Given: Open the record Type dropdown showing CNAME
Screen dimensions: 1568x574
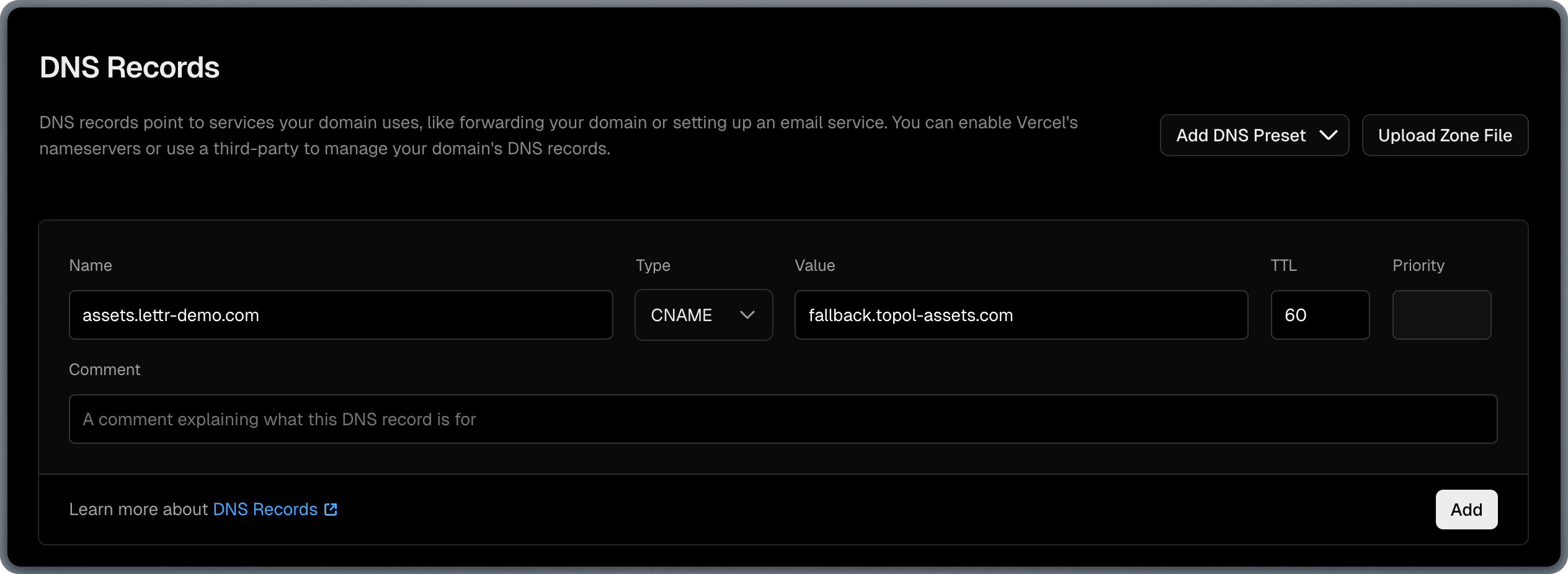Looking at the screenshot, I should [703, 315].
